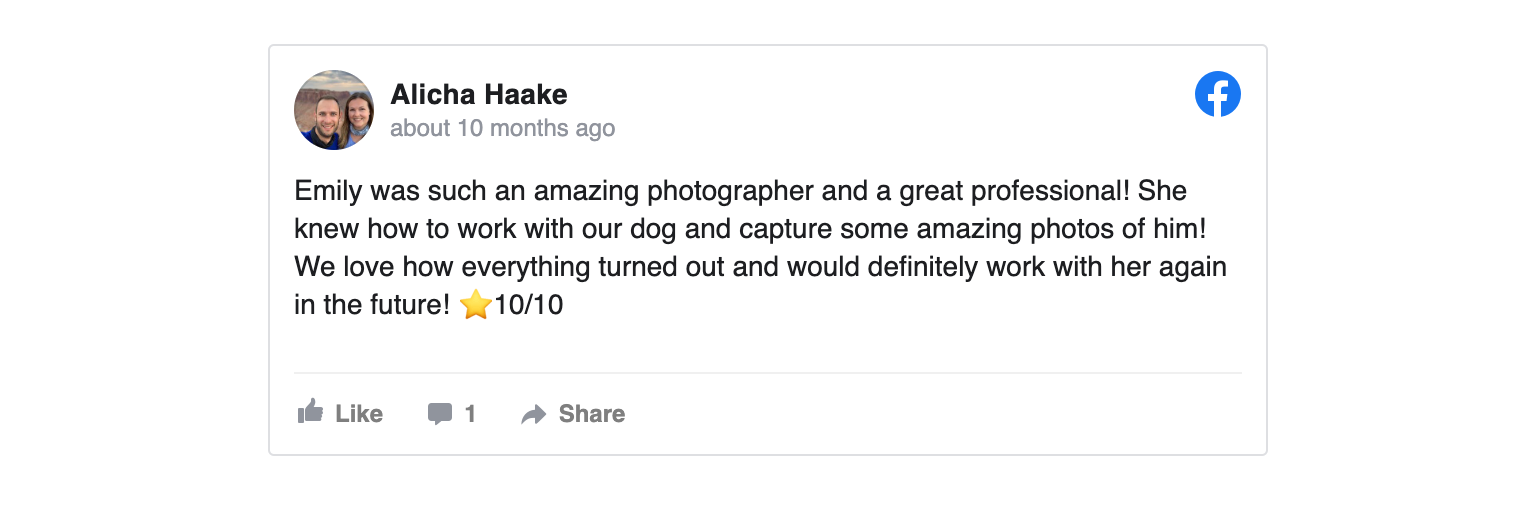The height and width of the screenshot is (506, 1524).
Task: Click the Share arrow icon
Action: pyautogui.click(x=534, y=415)
